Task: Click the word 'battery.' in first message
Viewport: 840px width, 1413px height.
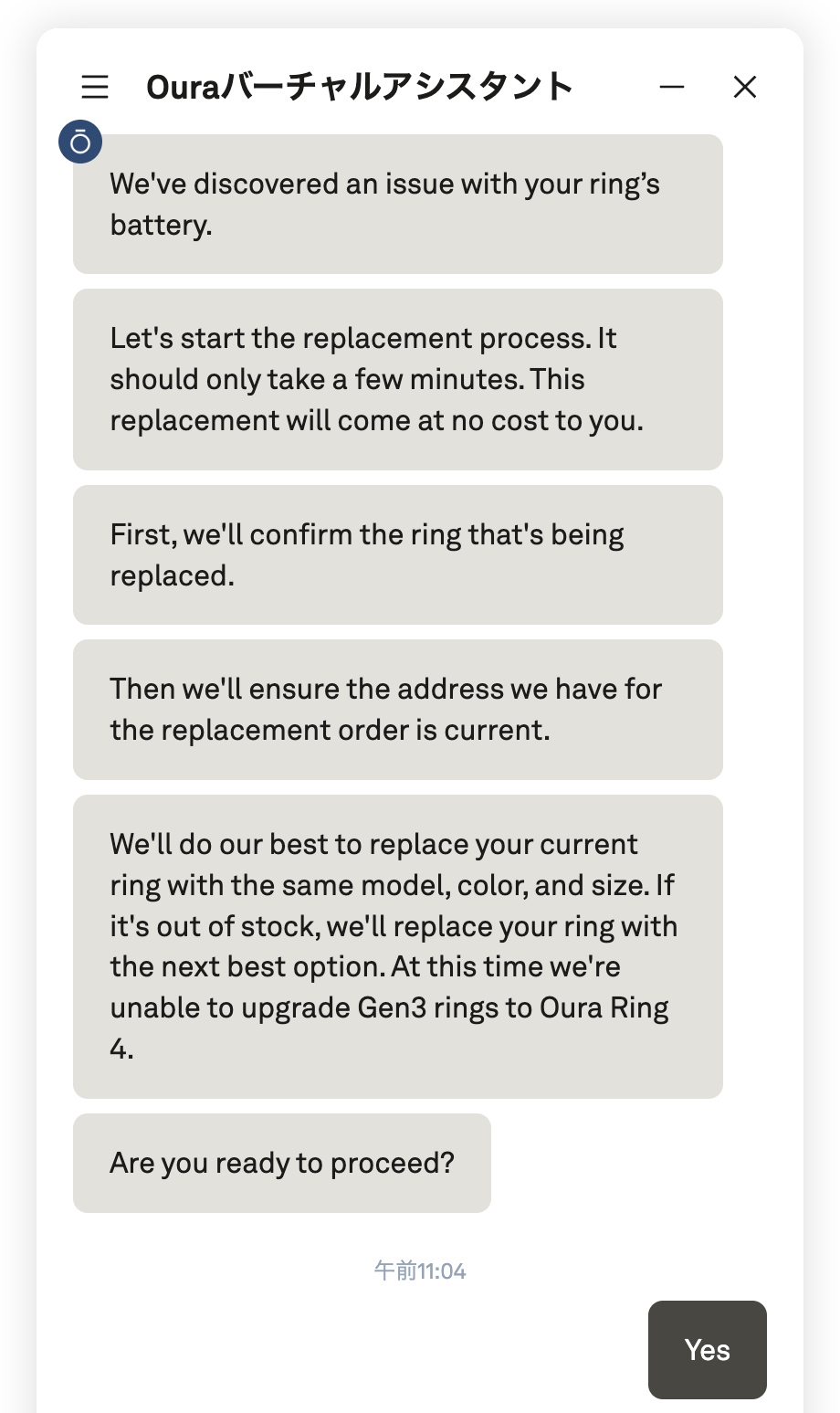Action: (161, 225)
